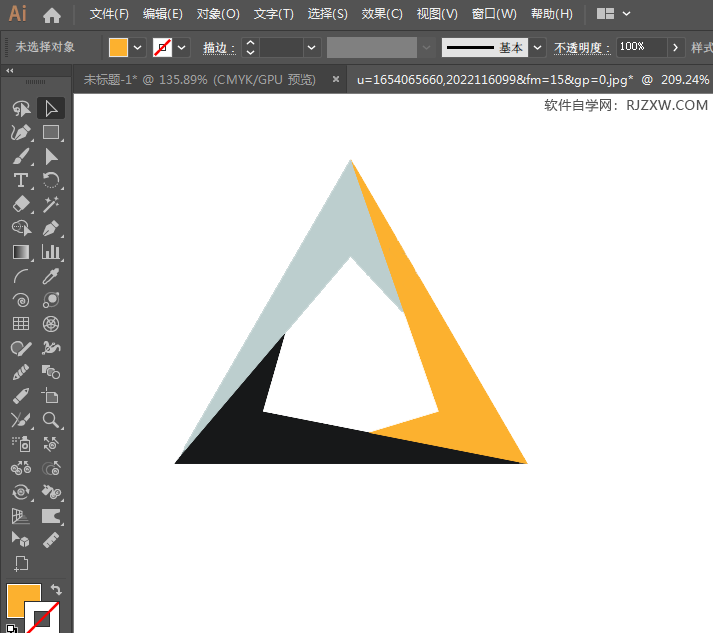Activate the Zoom magnifier tool
713x633 pixels.
tap(51, 420)
